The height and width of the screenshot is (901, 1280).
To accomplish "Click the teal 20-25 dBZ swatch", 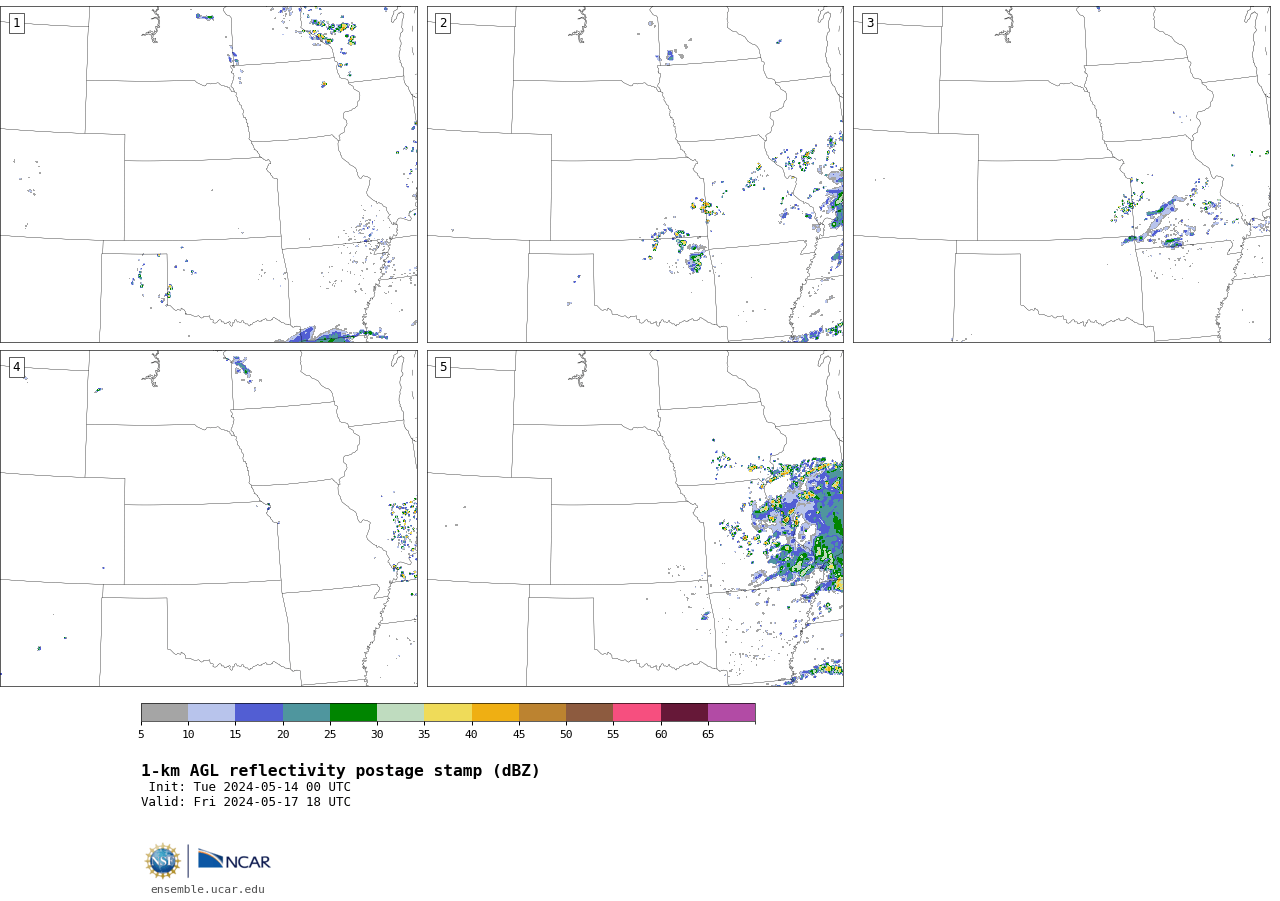I will click(306, 713).
